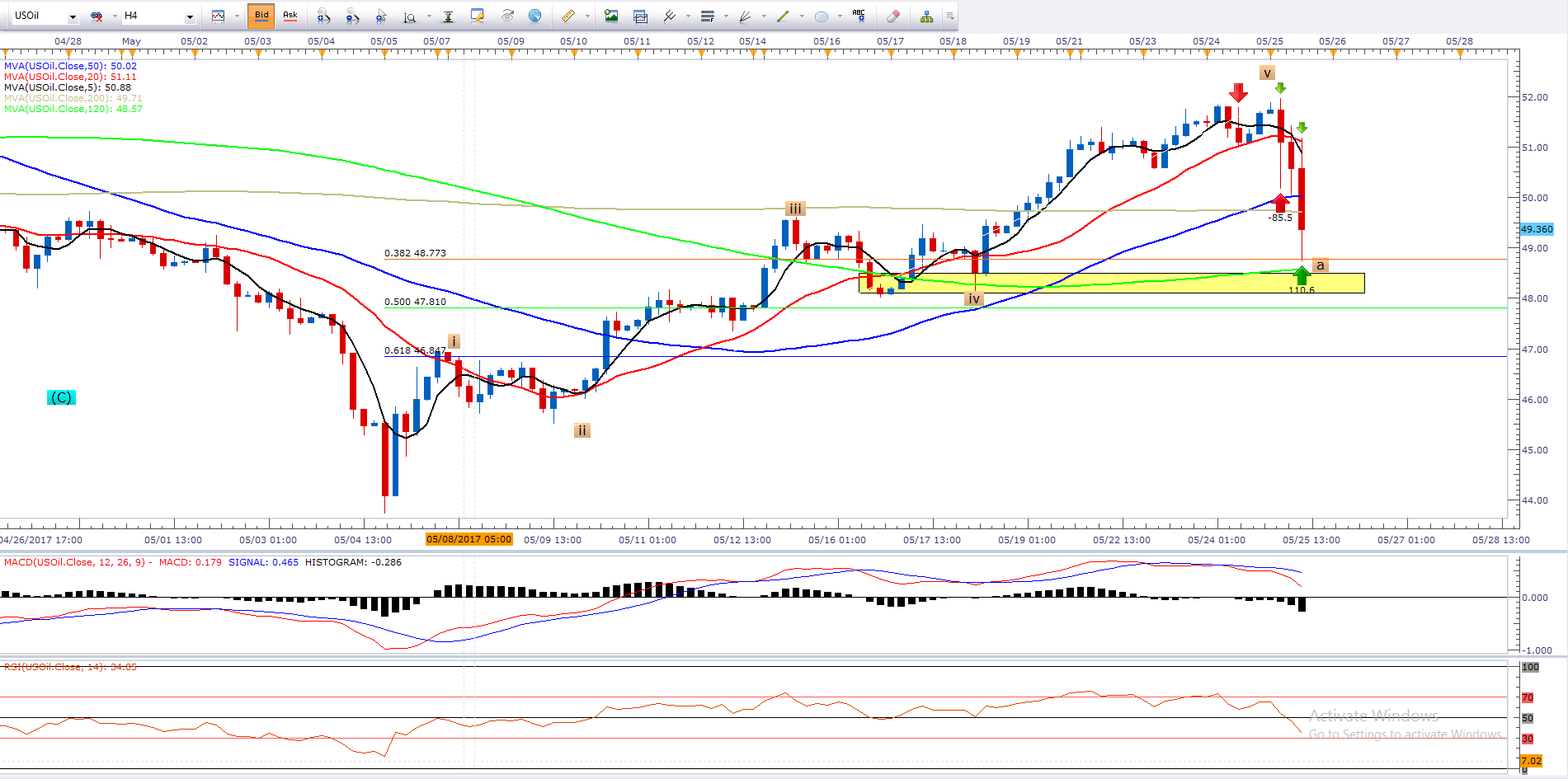Click the MVA 50 indicator label
This screenshot has width=1568, height=779.
point(70,66)
